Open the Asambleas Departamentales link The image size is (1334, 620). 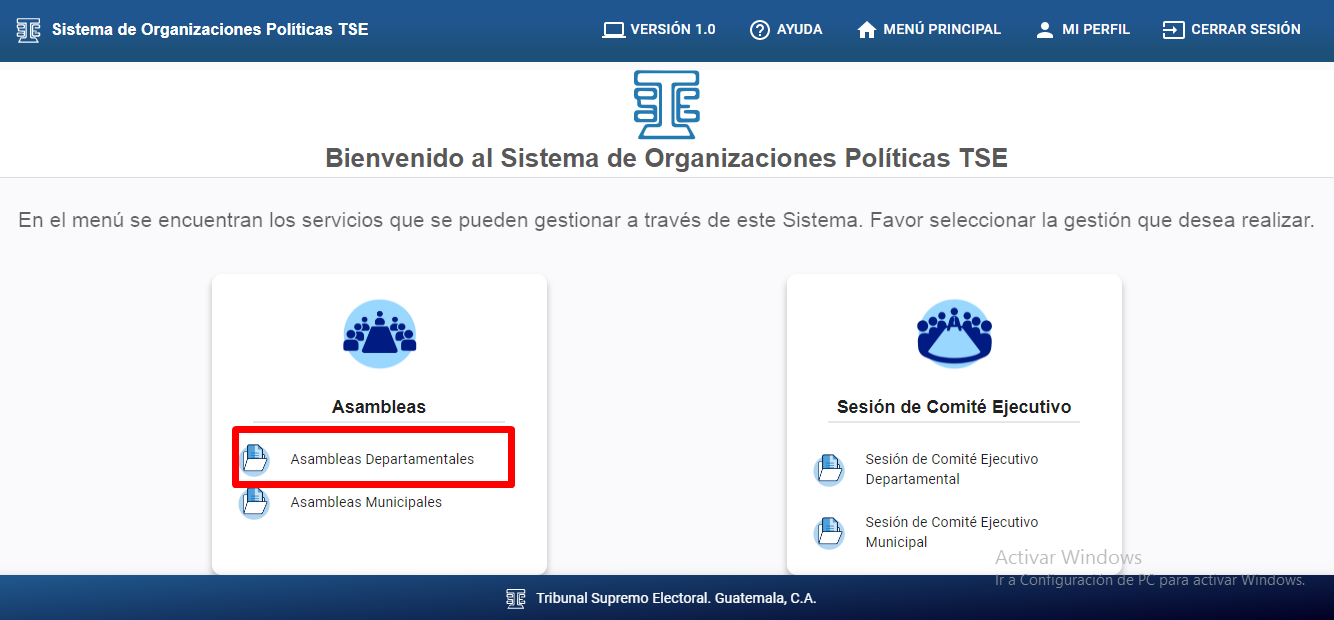(382, 459)
